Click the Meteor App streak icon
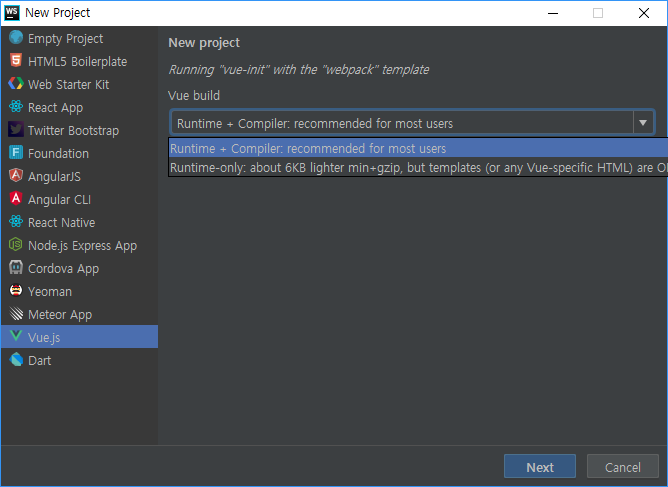 pyautogui.click(x=16, y=314)
